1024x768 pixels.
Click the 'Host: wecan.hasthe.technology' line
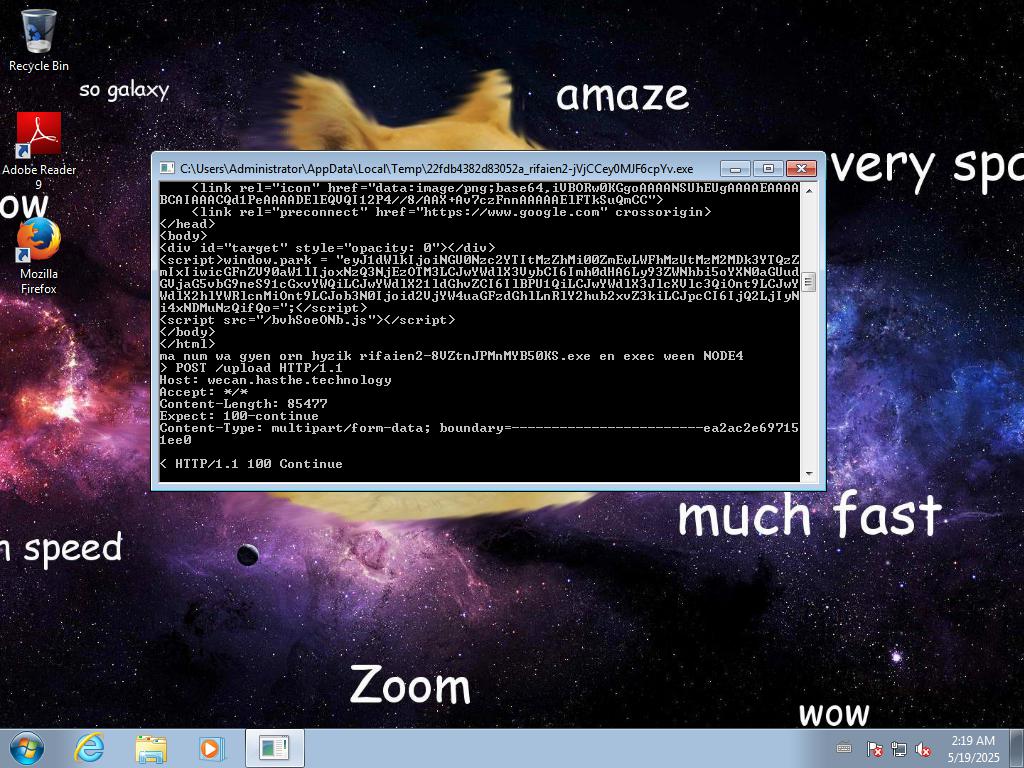(x=276, y=379)
